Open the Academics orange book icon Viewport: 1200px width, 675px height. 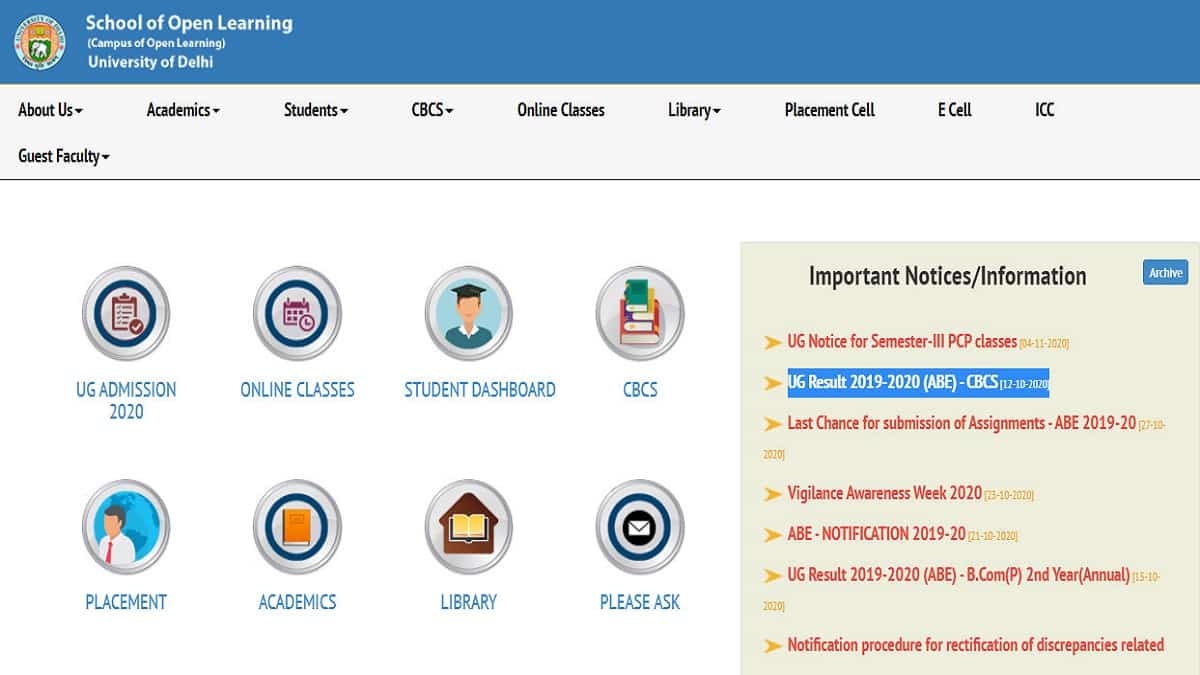(297, 526)
